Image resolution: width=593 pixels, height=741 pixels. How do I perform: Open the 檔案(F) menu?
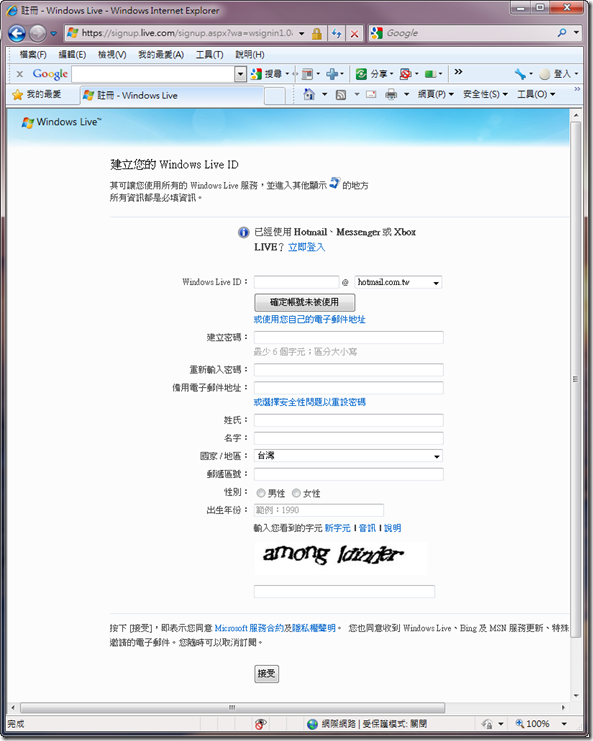pos(33,55)
